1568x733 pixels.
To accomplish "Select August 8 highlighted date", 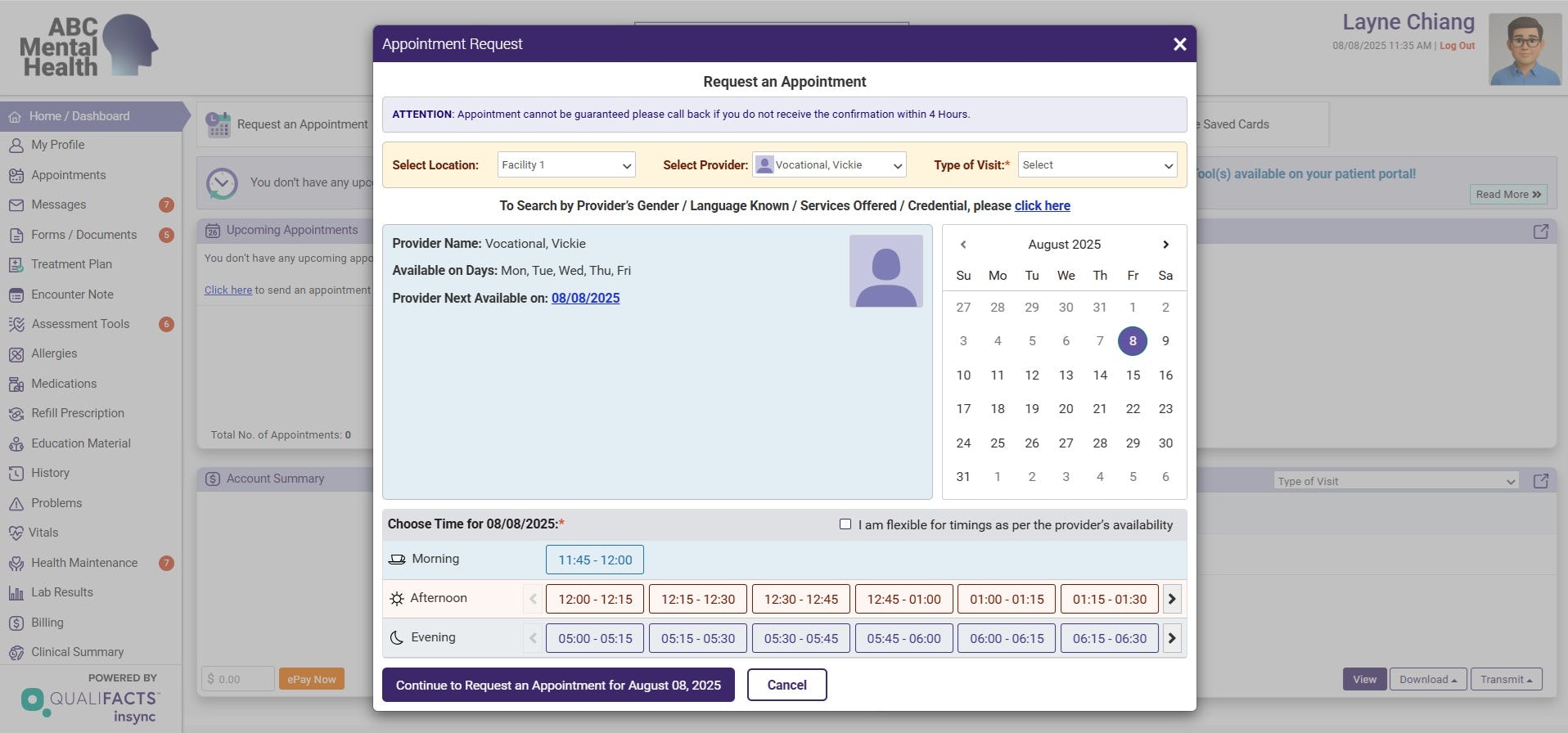I will [x=1133, y=341].
